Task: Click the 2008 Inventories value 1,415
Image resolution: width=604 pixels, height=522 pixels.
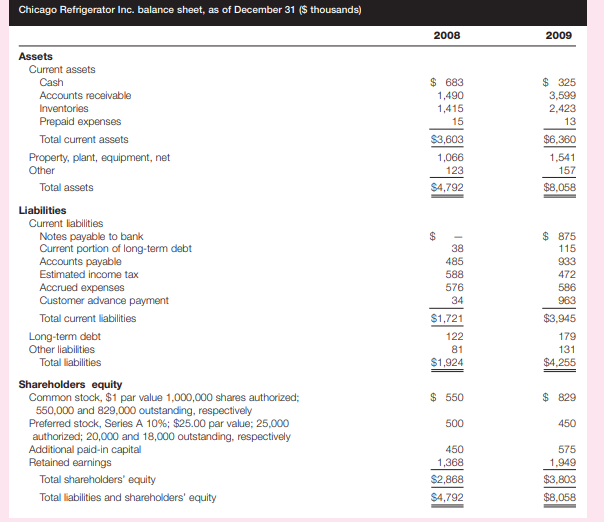Action: pos(450,109)
